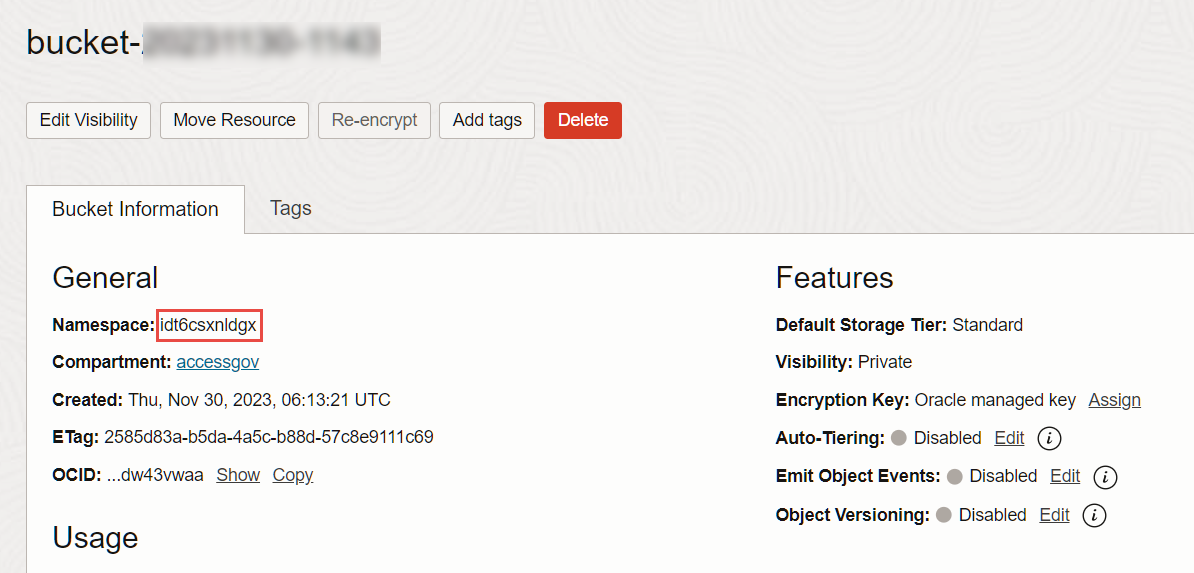Viewport: 1194px width, 573px height.
Task: Edit the Auto-Tiering setting
Action: (x=1010, y=438)
